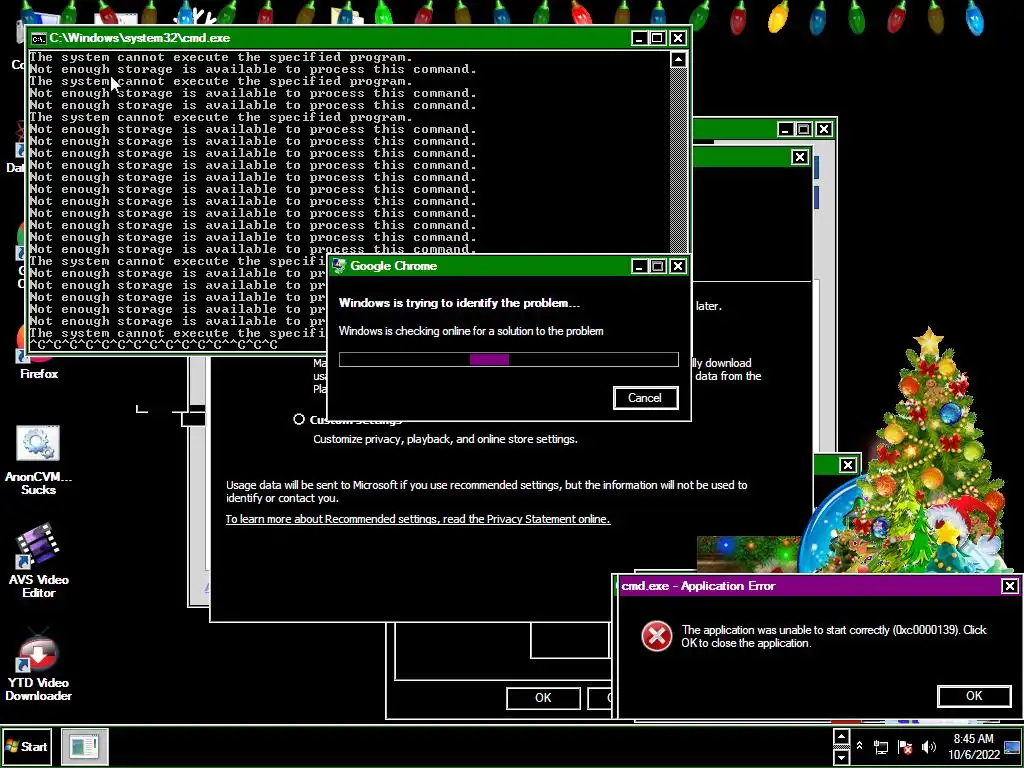
Task: Close the small window above the snow globe
Action: pyautogui.click(x=848, y=465)
